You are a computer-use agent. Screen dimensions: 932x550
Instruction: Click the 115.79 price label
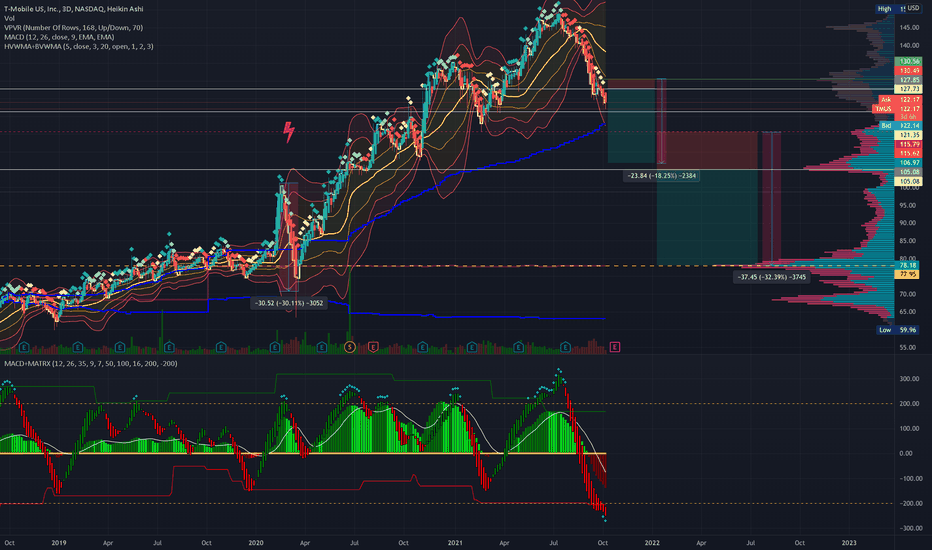(909, 144)
